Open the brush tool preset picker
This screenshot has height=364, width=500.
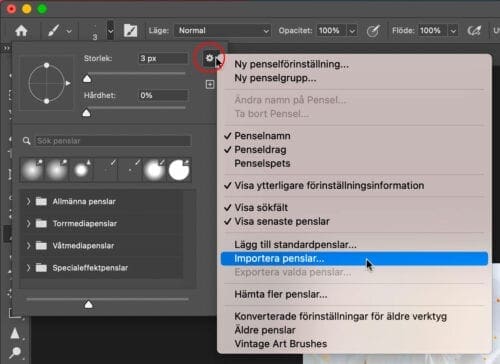pyautogui.click(x=60, y=31)
